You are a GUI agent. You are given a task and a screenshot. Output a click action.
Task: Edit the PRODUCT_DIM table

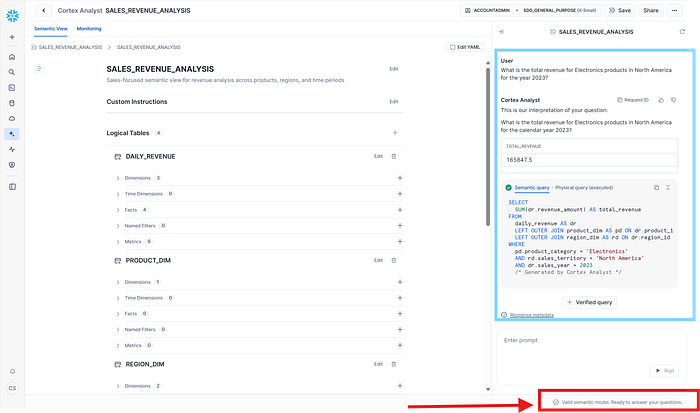click(379, 260)
